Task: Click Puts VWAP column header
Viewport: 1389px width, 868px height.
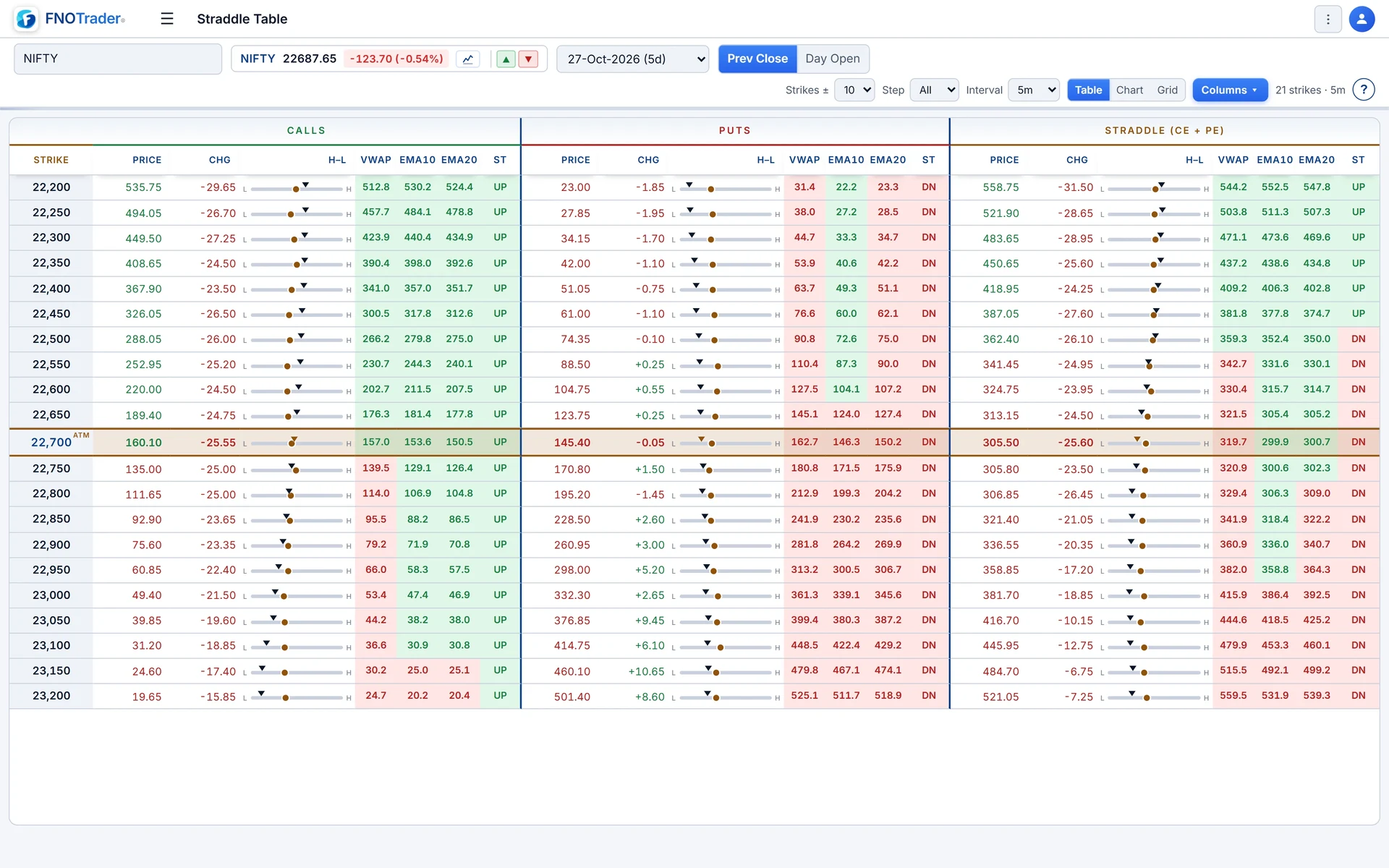Action: (x=804, y=160)
